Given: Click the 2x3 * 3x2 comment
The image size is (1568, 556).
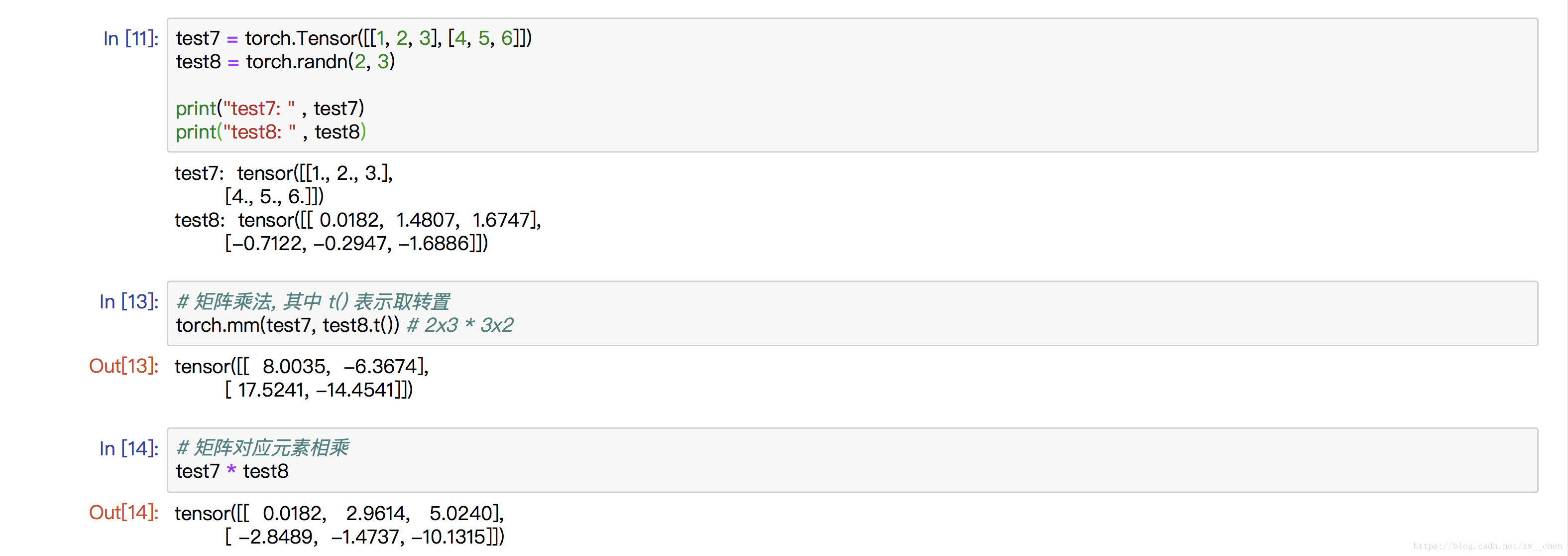Looking at the screenshot, I should pyautogui.click(x=460, y=325).
